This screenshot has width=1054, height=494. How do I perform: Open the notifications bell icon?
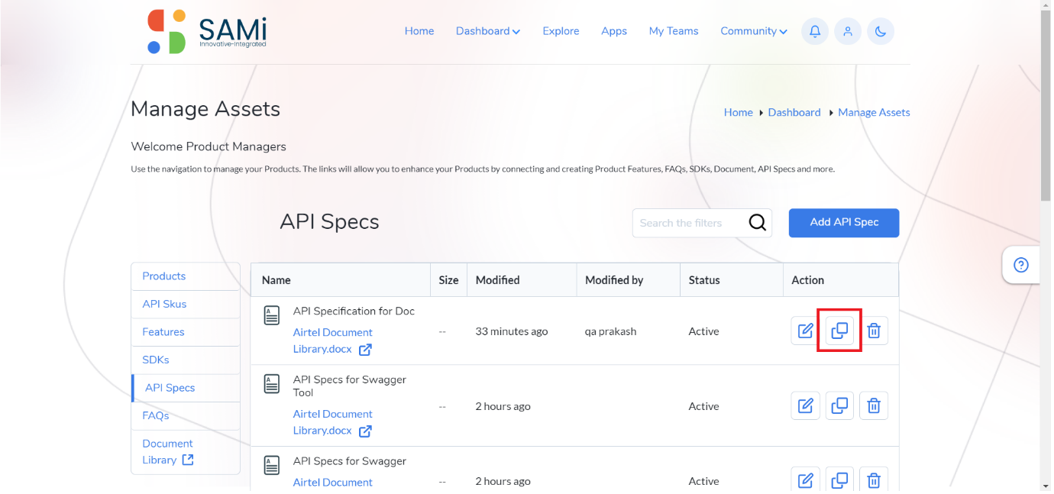click(x=815, y=32)
